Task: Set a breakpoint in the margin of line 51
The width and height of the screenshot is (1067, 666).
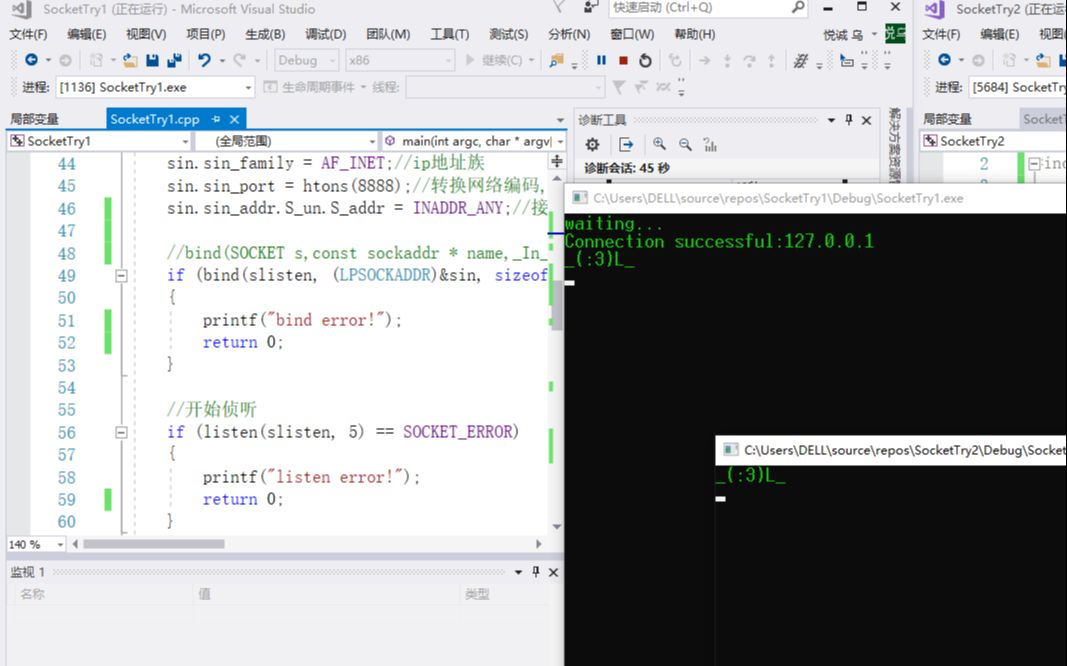Action: pos(18,320)
